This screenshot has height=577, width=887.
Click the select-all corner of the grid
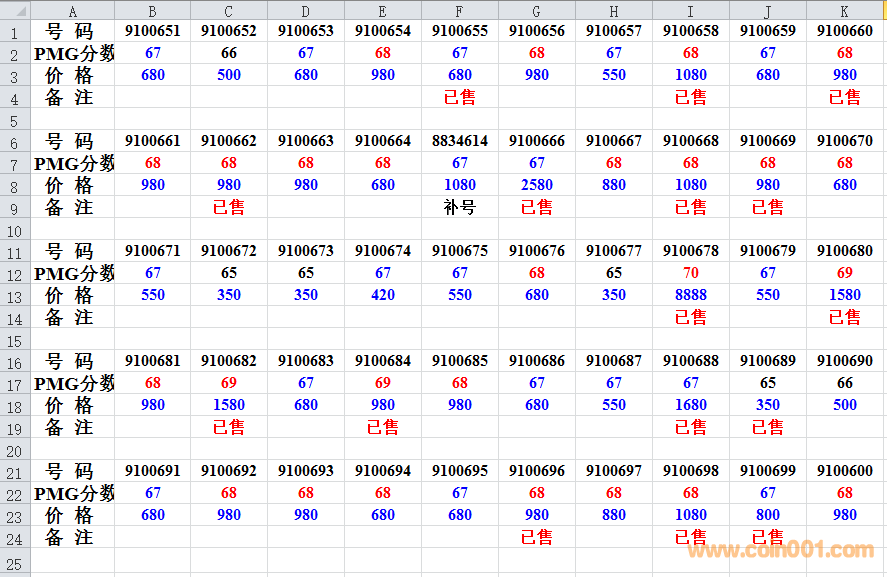point(15,10)
